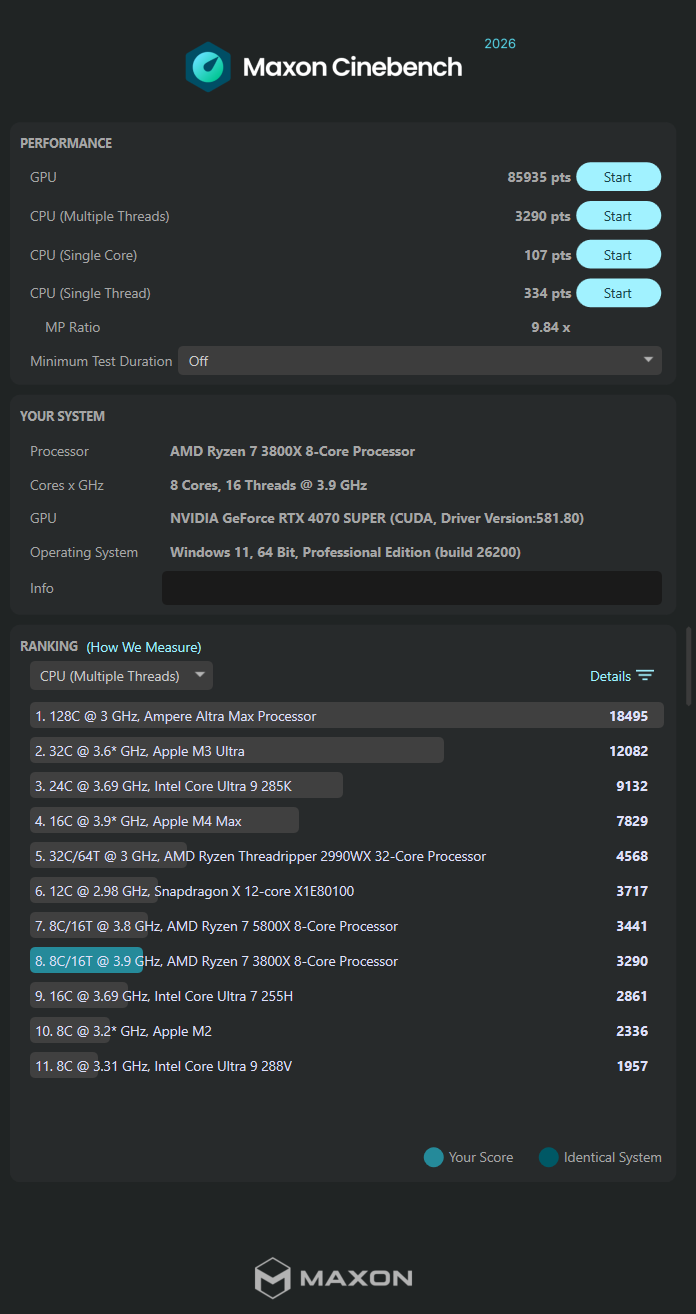Start the CPU (Single Core) test

tap(618, 255)
